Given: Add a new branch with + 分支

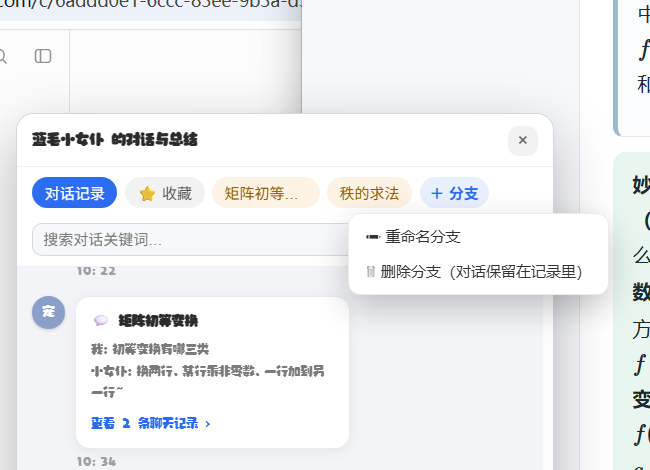Looking at the screenshot, I should click(x=455, y=193).
